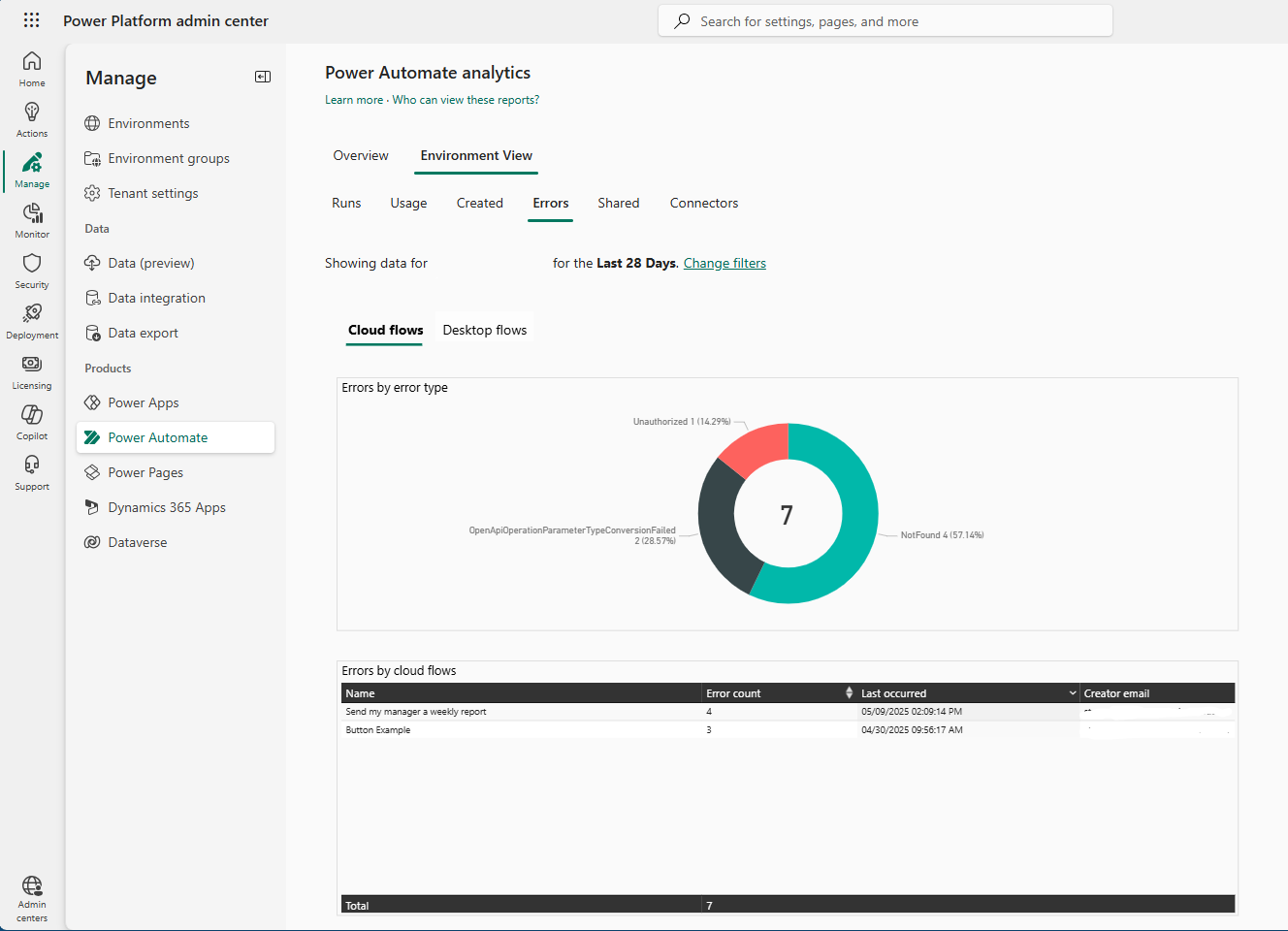The height and width of the screenshot is (931, 1288).
Task: Click the Change filters link
Action: [724, 263]
